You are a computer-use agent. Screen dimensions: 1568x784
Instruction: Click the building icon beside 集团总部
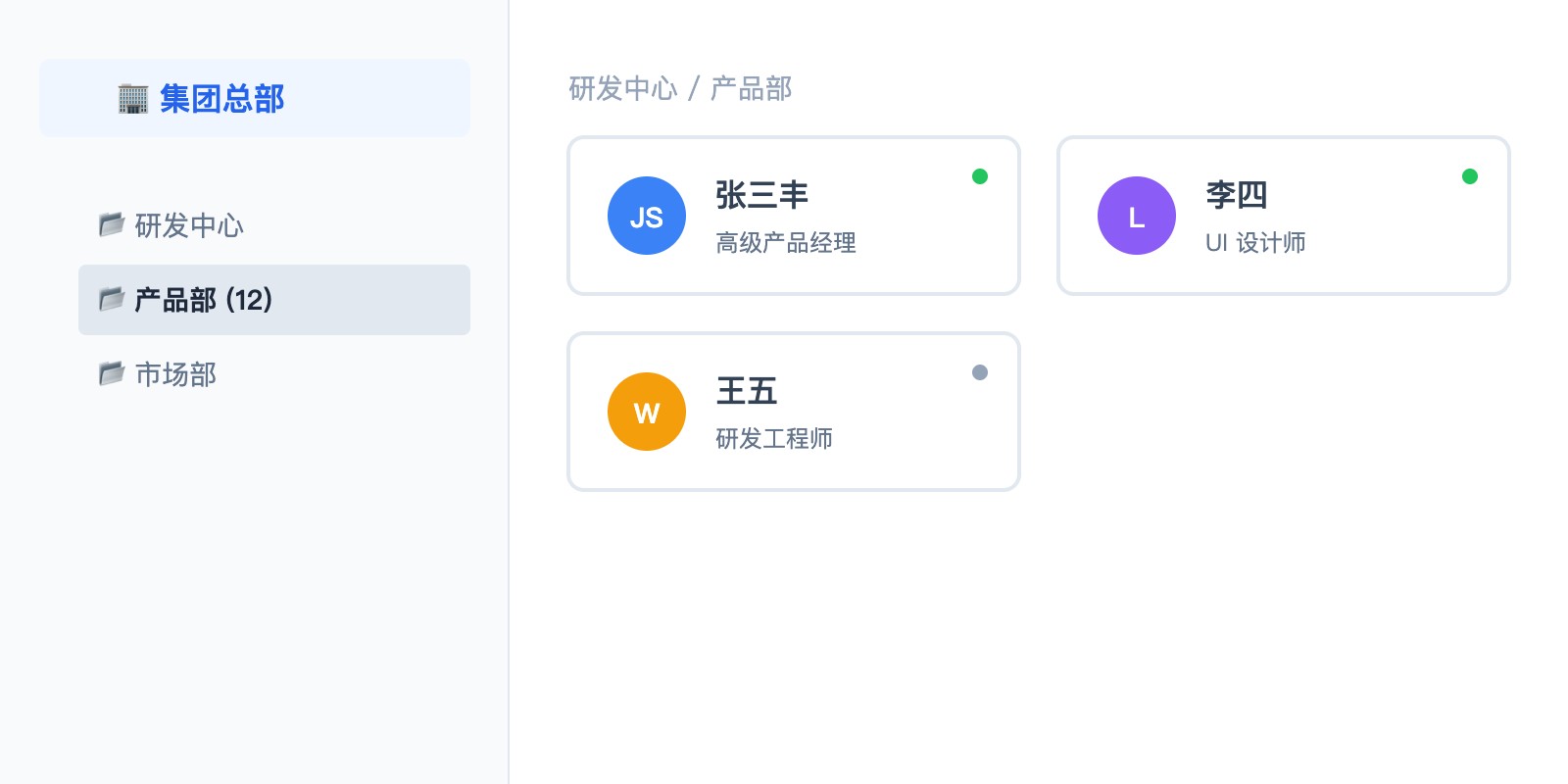[x=132, y=99]
